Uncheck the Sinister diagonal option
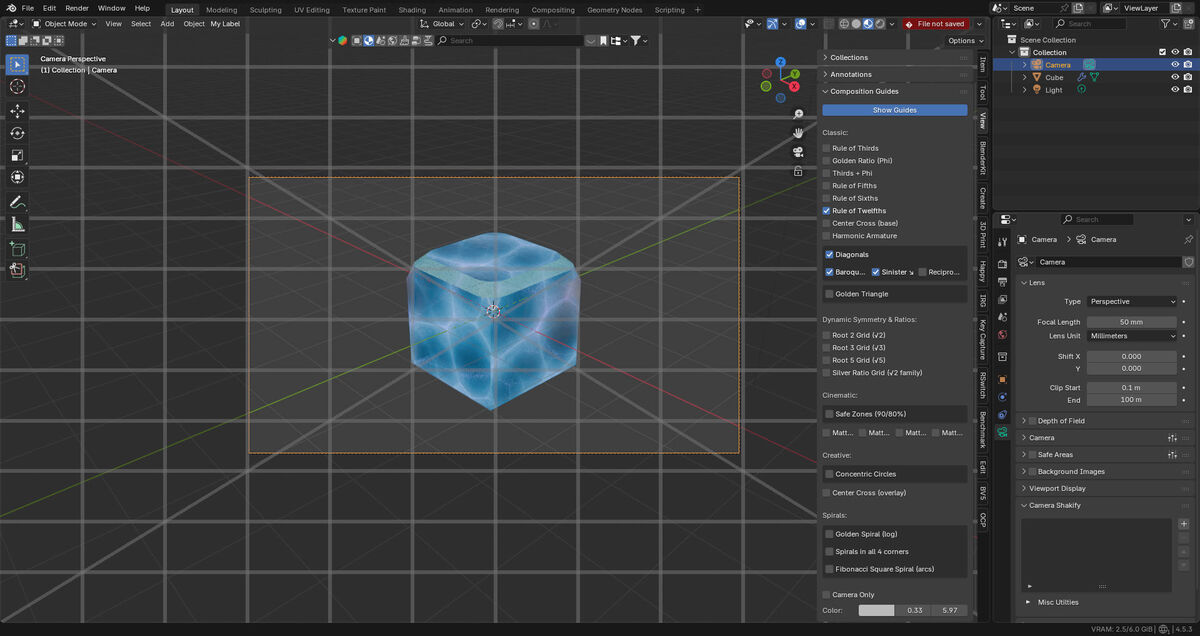 (876, 272)
